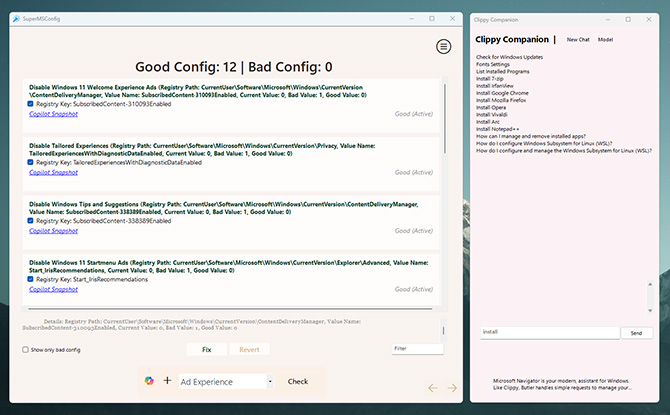Image resolution: width=670 pixels, height=415 pixels.
Task: Select Install Notepad++ suggestion
Action: [x=498, y=129]
